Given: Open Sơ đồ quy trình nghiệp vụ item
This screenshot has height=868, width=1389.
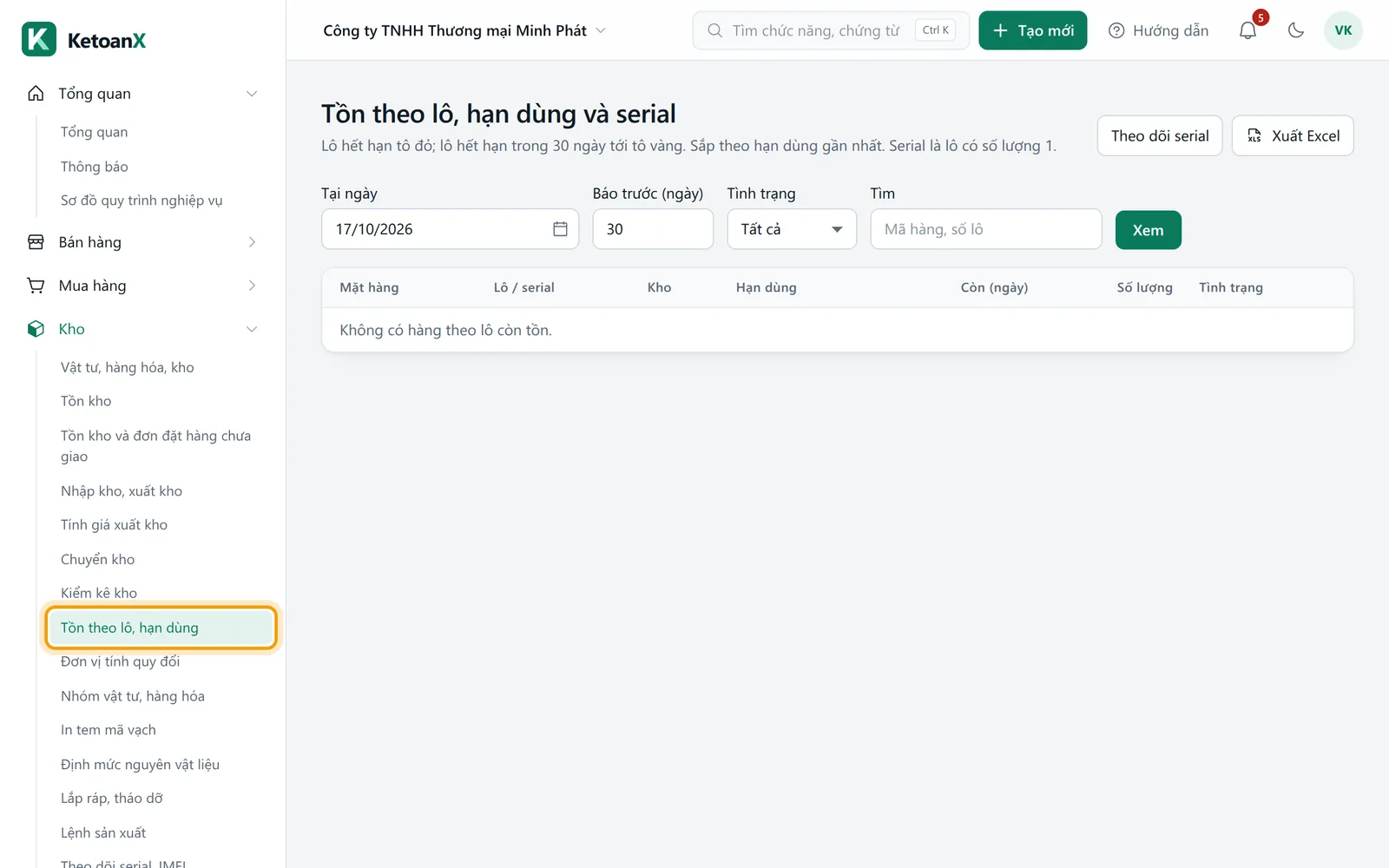Looking at the screenshot, I should [x=142, y=201].
